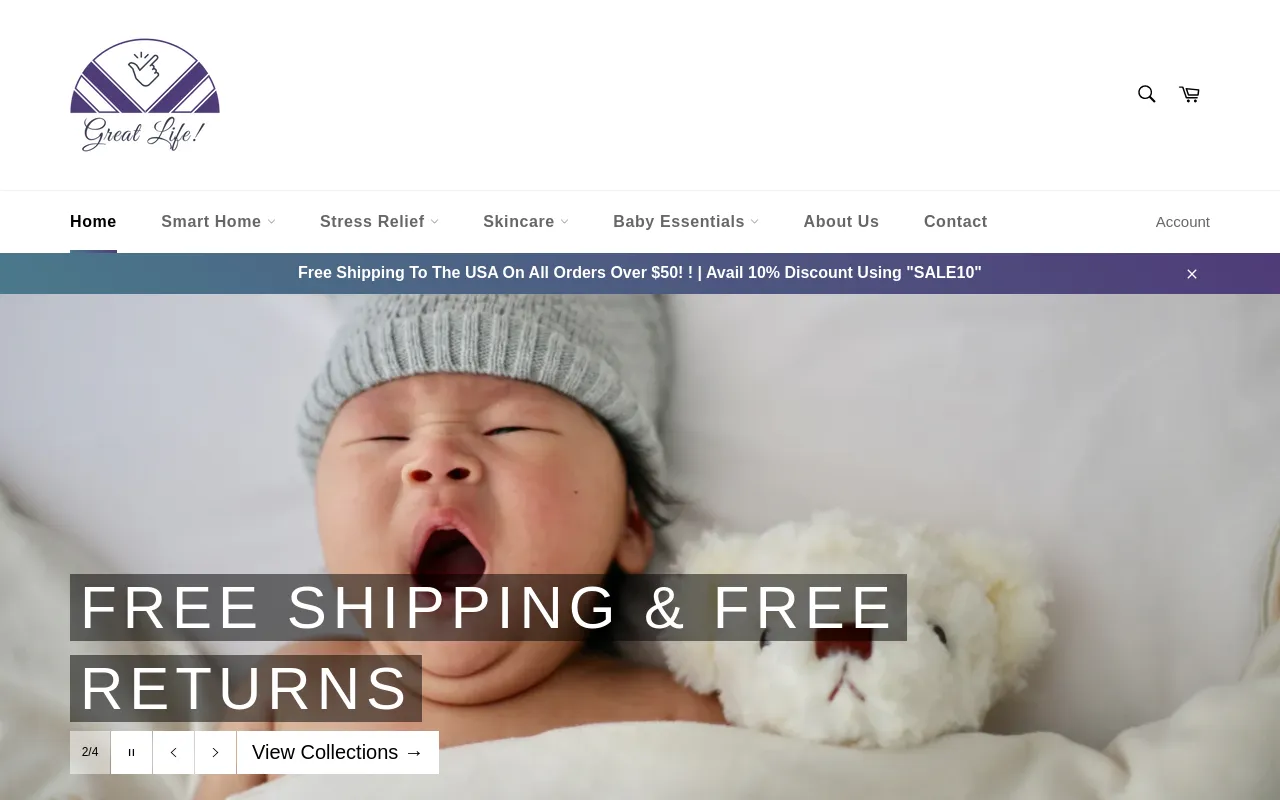Go to the Home tab
Screen dimensions: 1280x800
pos(93,222)
